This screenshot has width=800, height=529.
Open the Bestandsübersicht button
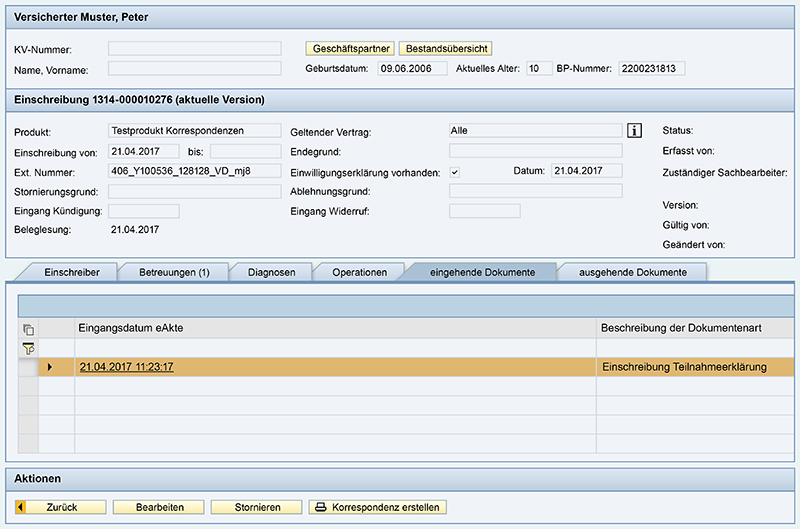click(445, 48)
